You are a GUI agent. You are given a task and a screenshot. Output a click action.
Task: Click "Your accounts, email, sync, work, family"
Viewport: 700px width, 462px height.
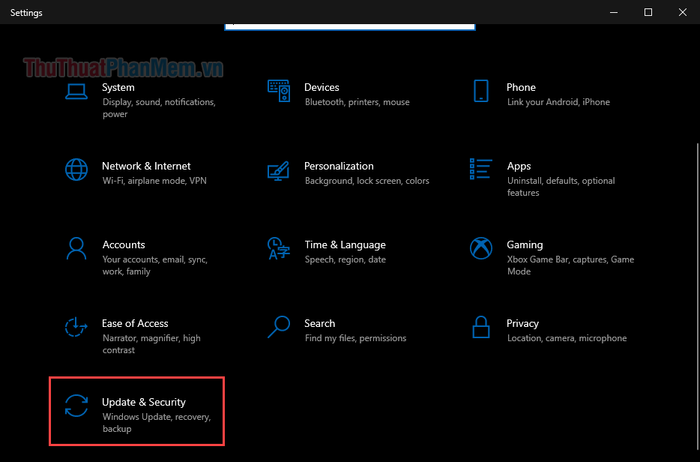pos(155,266)
